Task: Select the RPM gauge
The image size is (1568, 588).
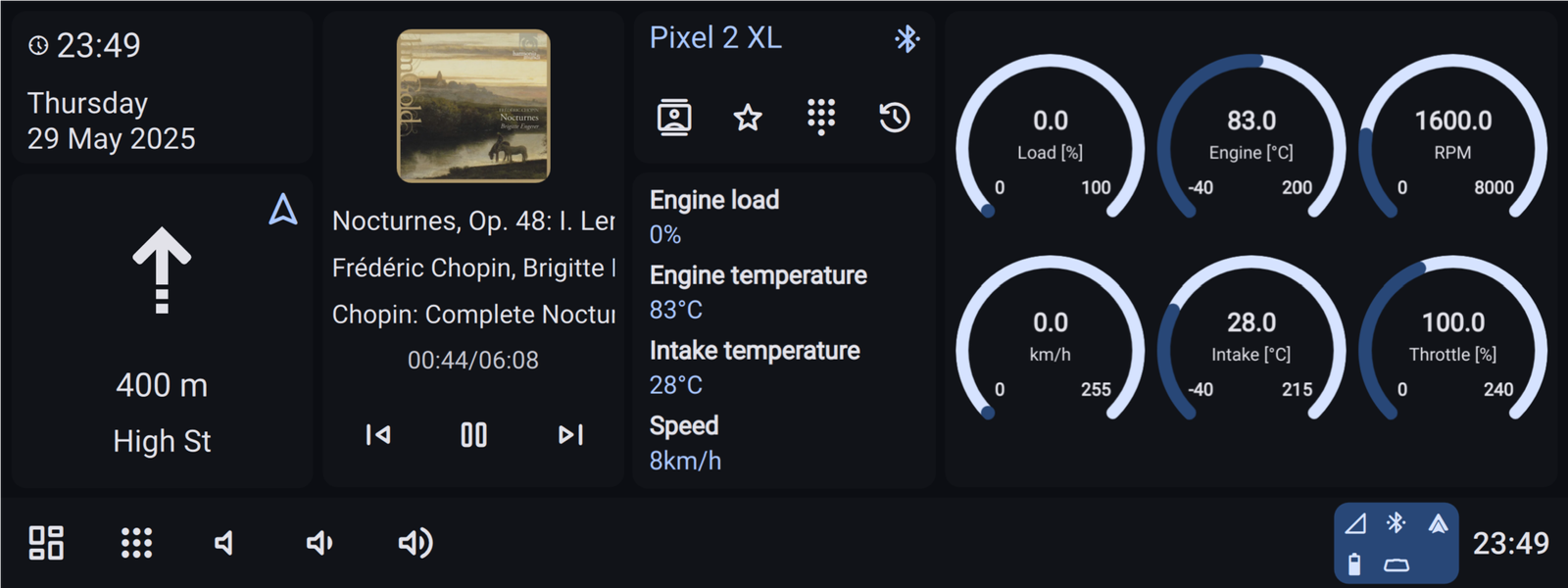Action: pyautogui.click(x=1453, y=137)
